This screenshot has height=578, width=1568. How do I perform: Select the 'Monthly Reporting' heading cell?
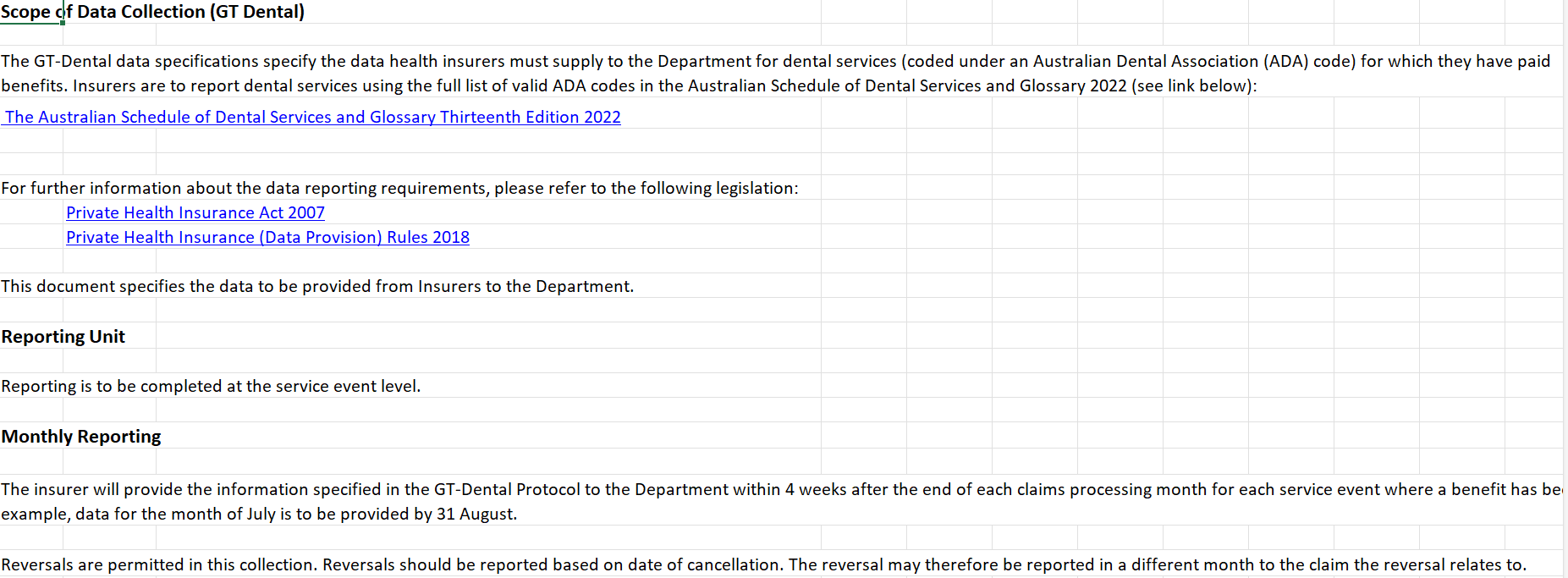pyautogui.click(x=81, y=437)
